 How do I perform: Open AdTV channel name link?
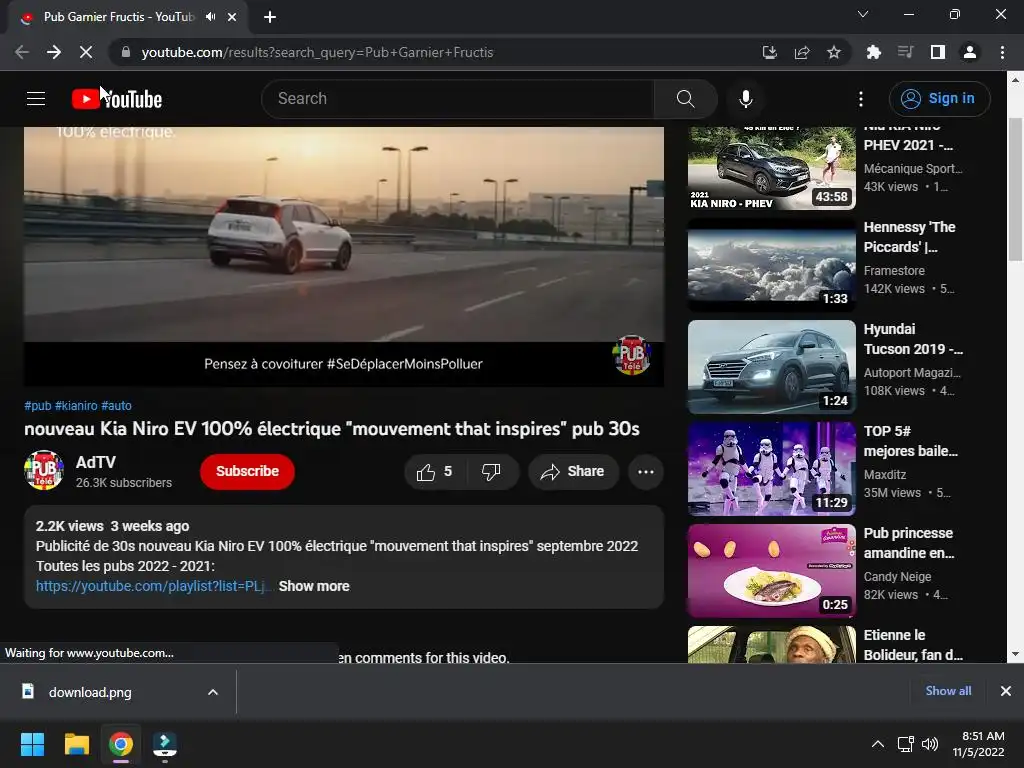click(x=96, y=462)
